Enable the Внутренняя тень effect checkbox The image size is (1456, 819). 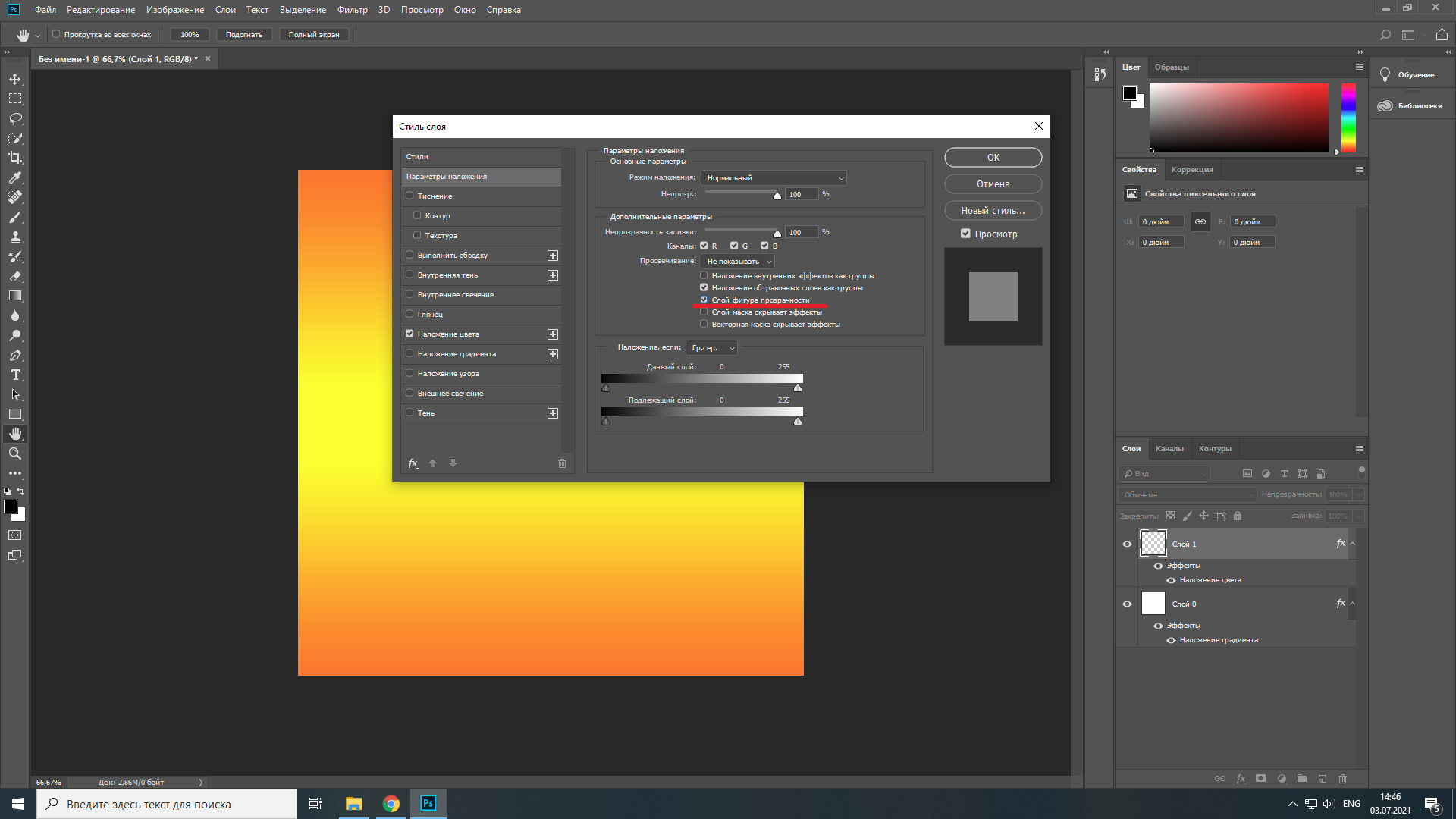click(409, 275)
